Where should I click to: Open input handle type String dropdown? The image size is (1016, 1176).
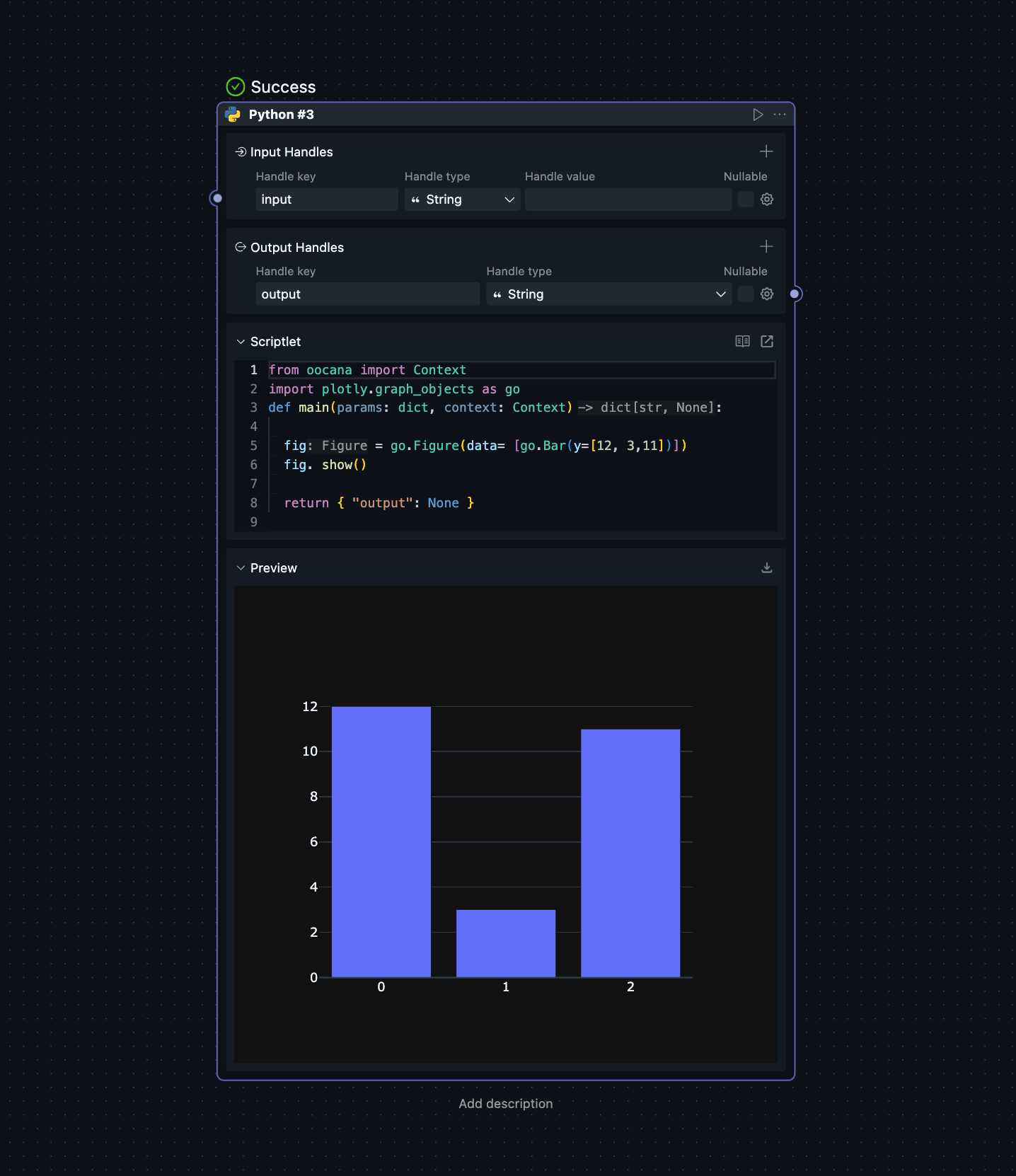[x=463, y=200]
